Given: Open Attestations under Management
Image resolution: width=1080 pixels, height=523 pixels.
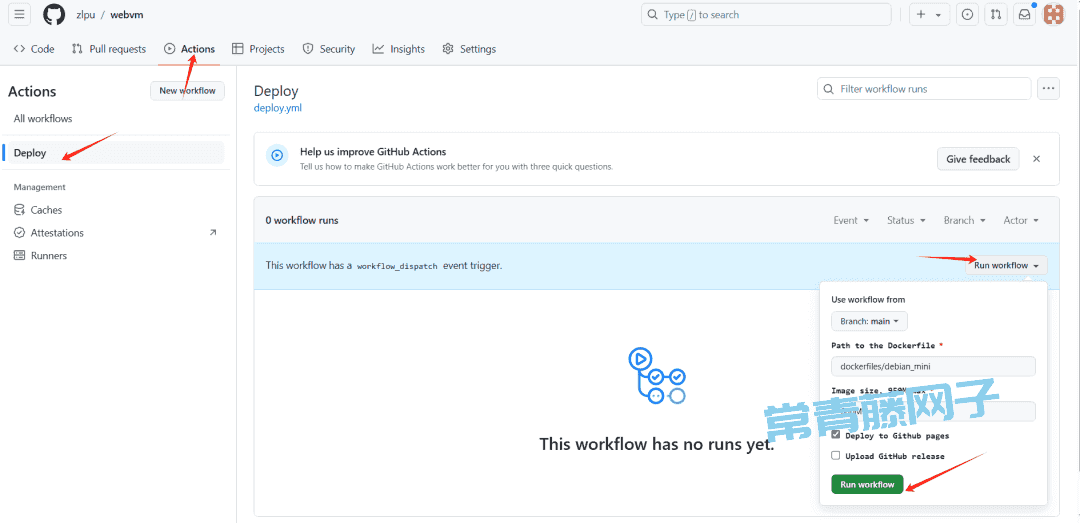Looking at the screenshot, I should pos(57,232).
